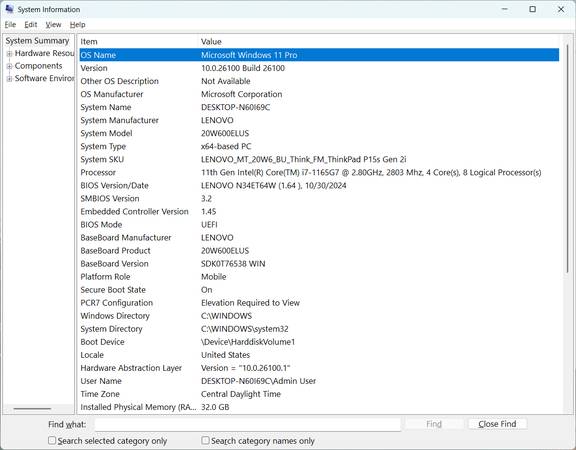
Task: Select the Processor row
Action: tap(319, 172)
